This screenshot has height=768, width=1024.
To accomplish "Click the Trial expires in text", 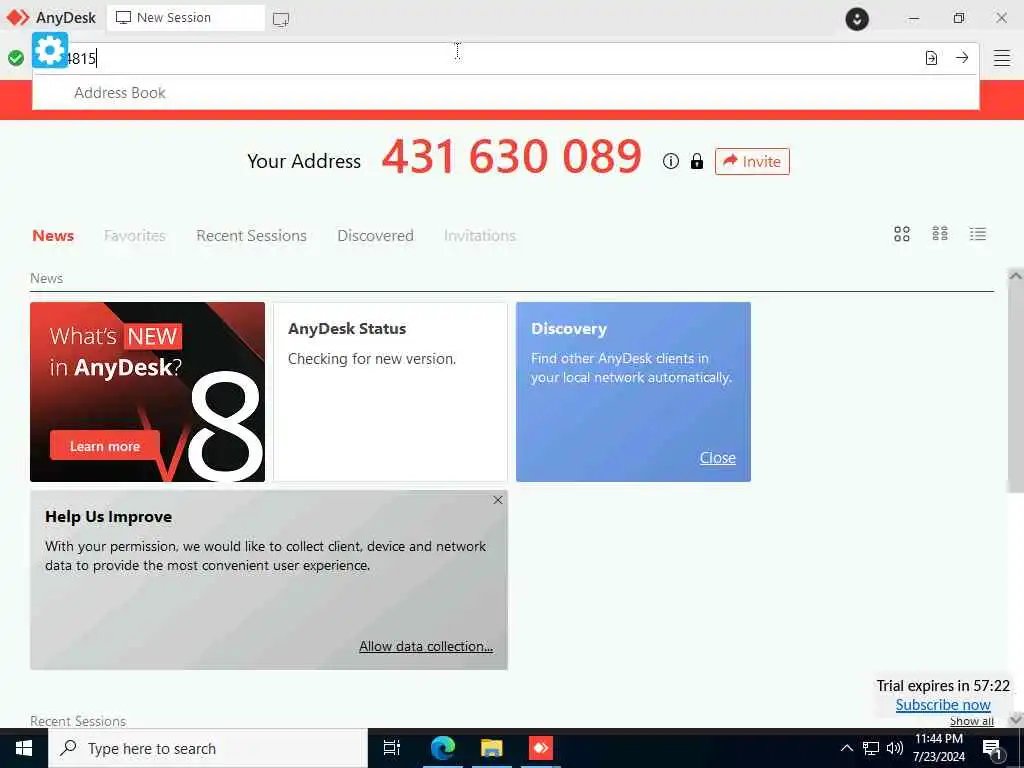I will click(943, 686).
